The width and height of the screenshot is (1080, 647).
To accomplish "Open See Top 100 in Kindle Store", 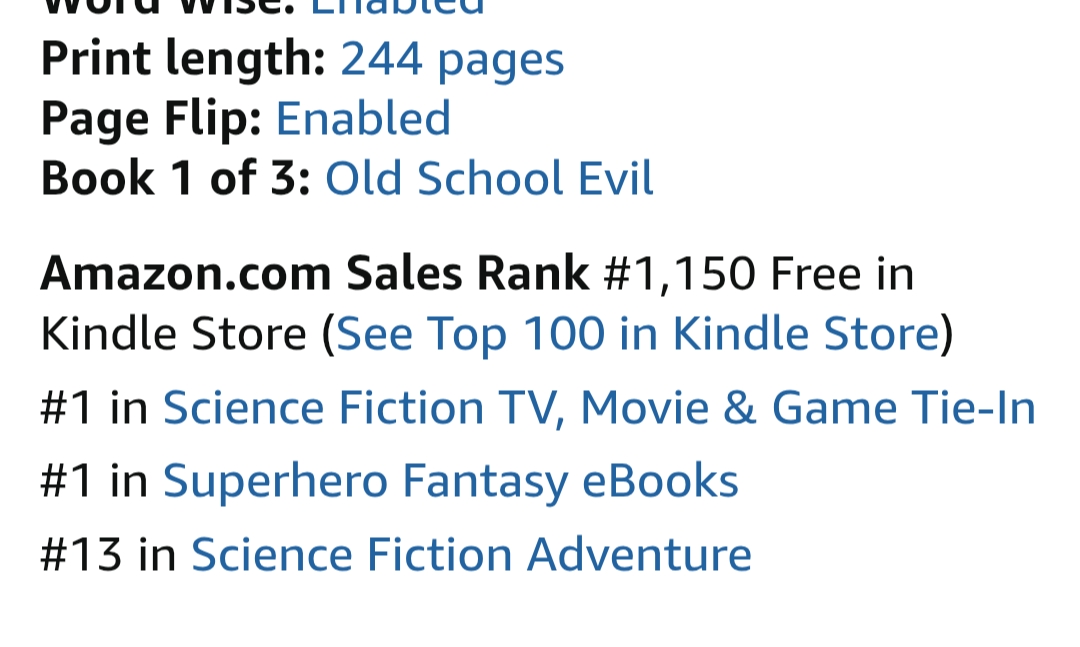I will click(x=637, y=333).
